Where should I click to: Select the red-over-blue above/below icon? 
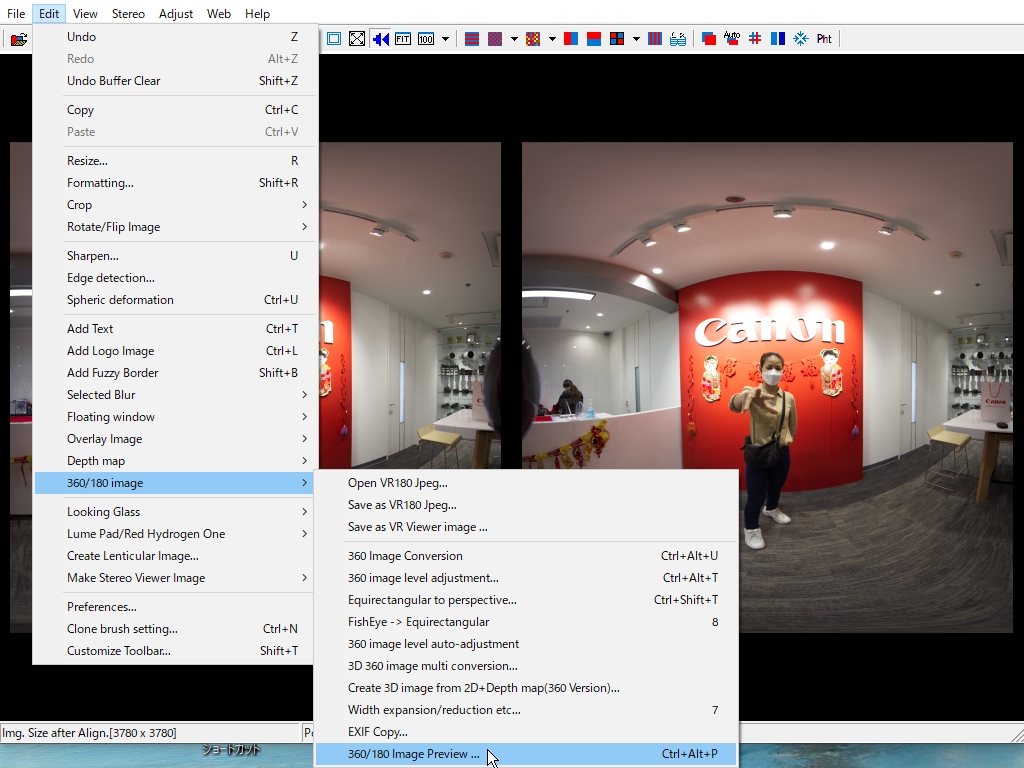(x=594, y=39)
